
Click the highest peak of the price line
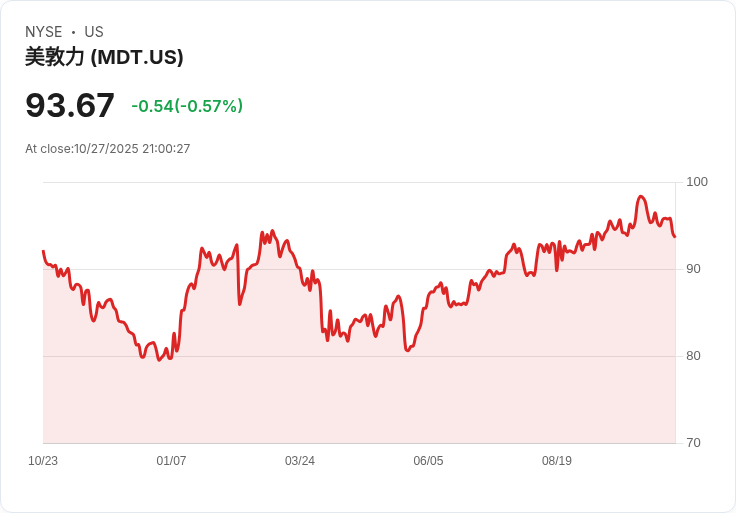641,196
